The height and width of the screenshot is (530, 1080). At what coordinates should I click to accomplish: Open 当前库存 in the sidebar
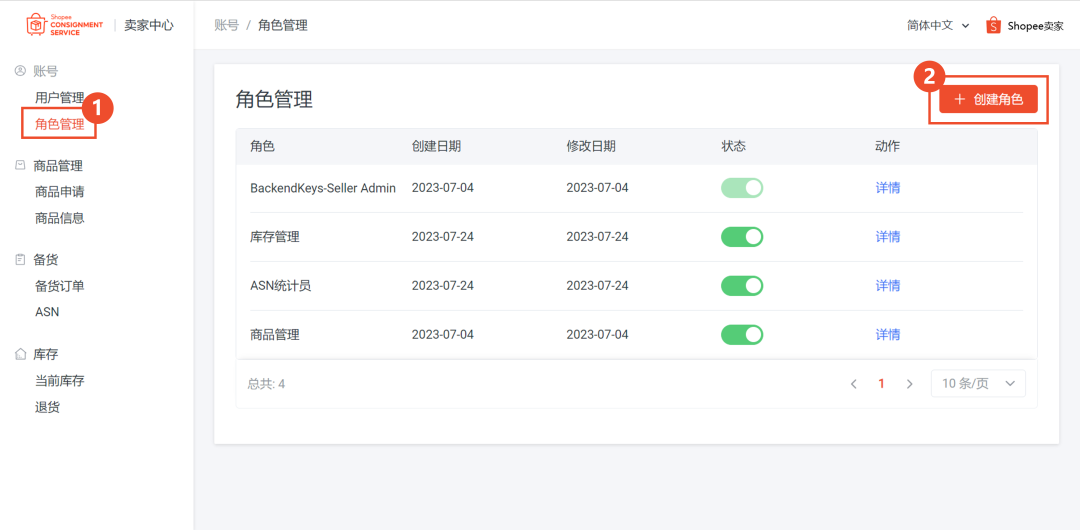tap(59, 381)
